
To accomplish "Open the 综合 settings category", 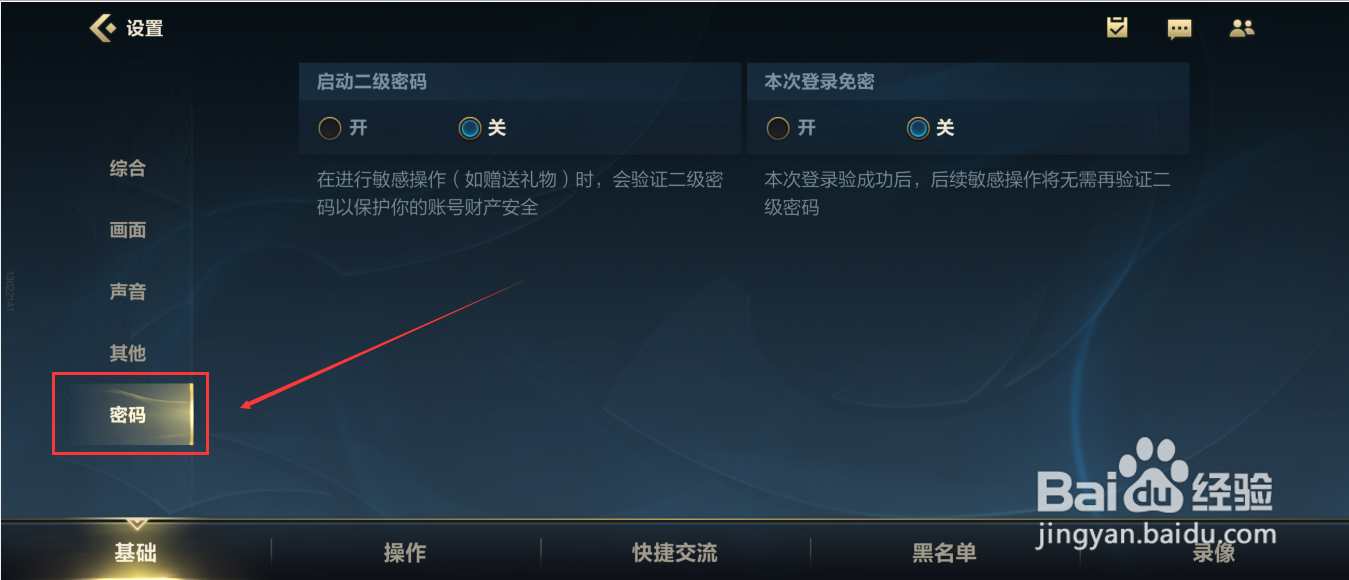I will coord(128,168).
